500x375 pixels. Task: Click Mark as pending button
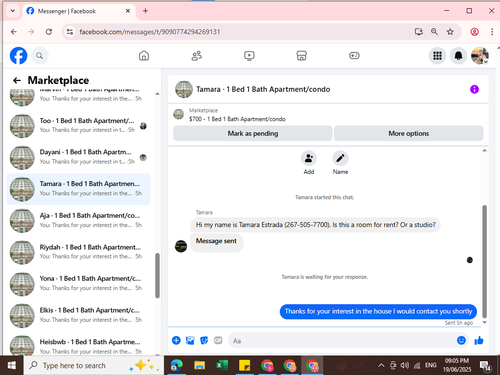pos(253,133)
